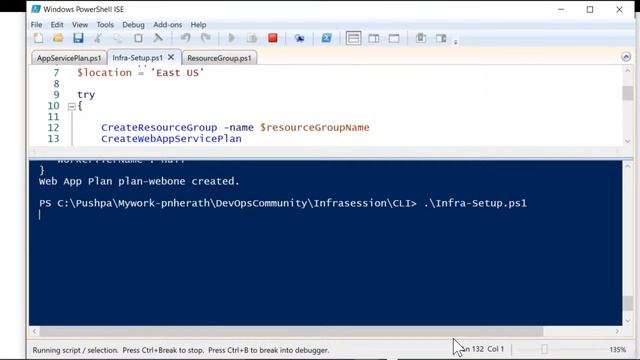Open the Debug menu
The image size is (640, 360).
133,24
